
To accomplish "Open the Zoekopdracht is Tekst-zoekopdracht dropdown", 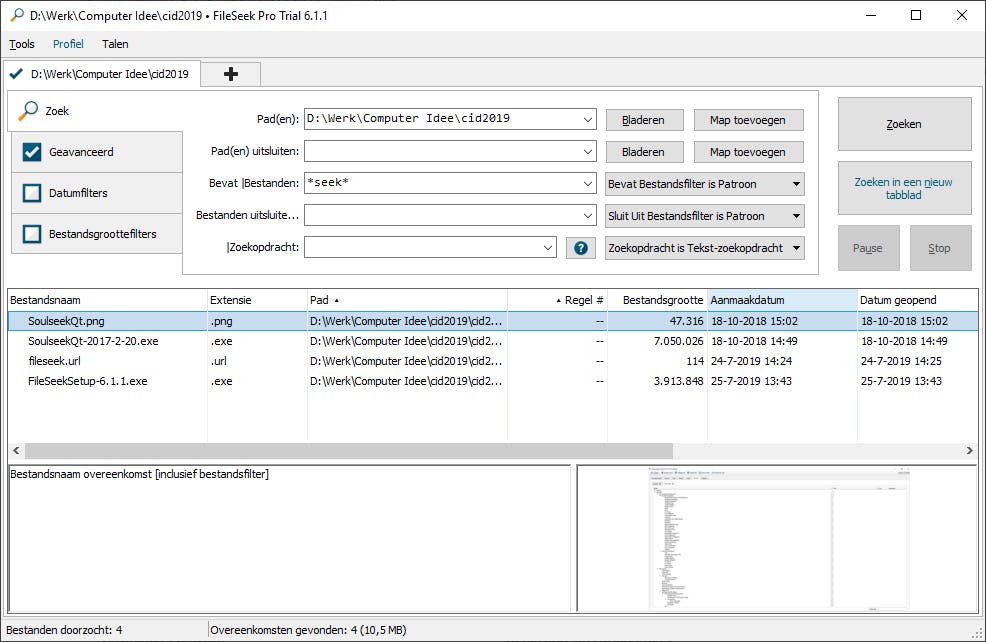I will [x=703, y=247].
